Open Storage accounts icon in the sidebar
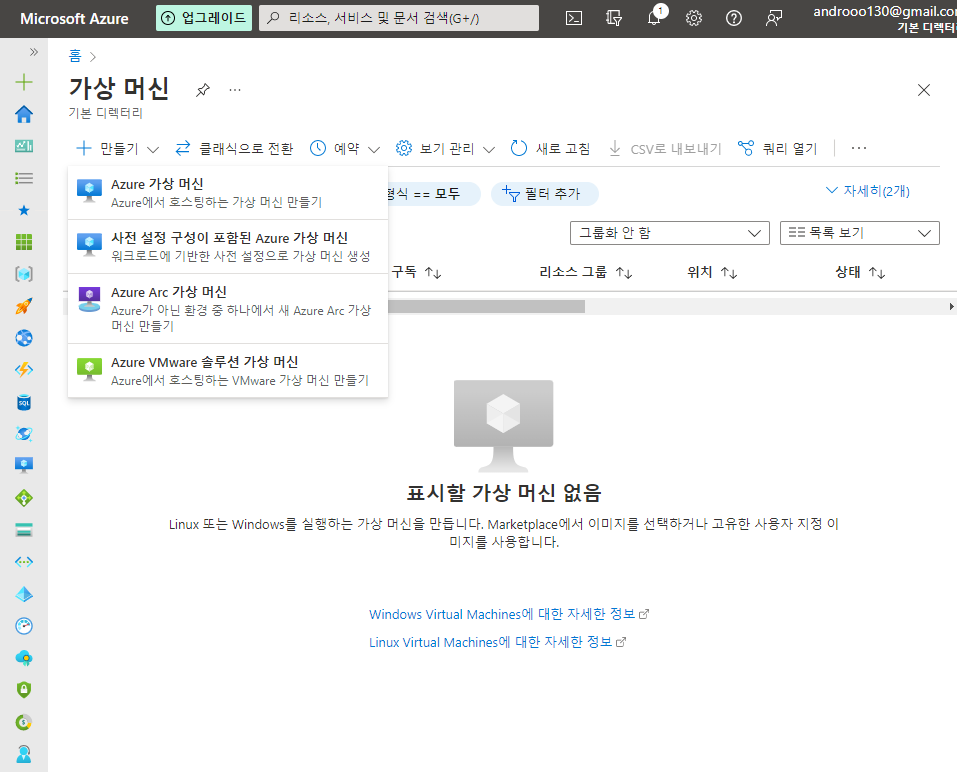957x772 pixels. [x=24, y=530]
